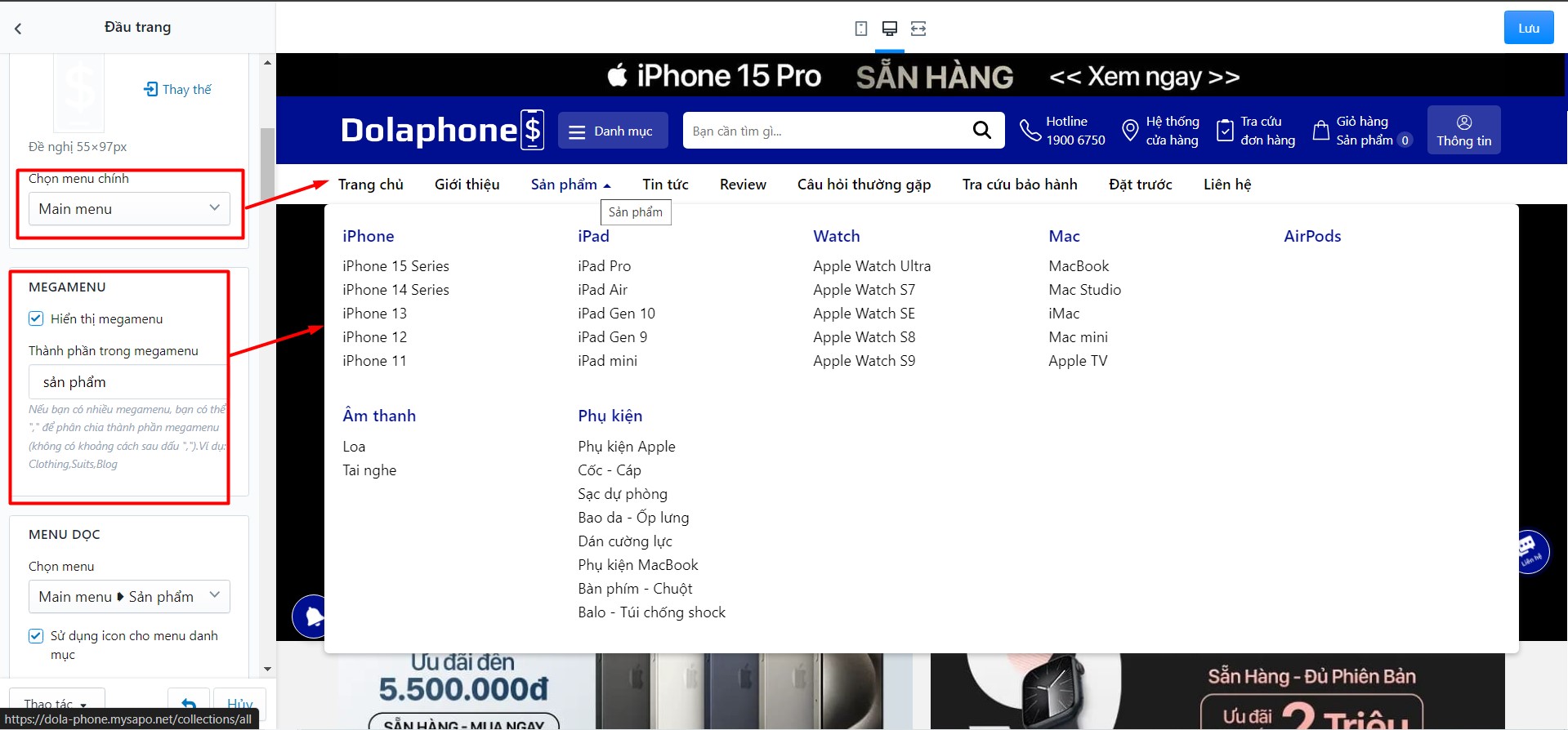Viewport: 1568px width, 730px height.
Task: Open Mac Studio link
Action: click(x=1084, y=290)
